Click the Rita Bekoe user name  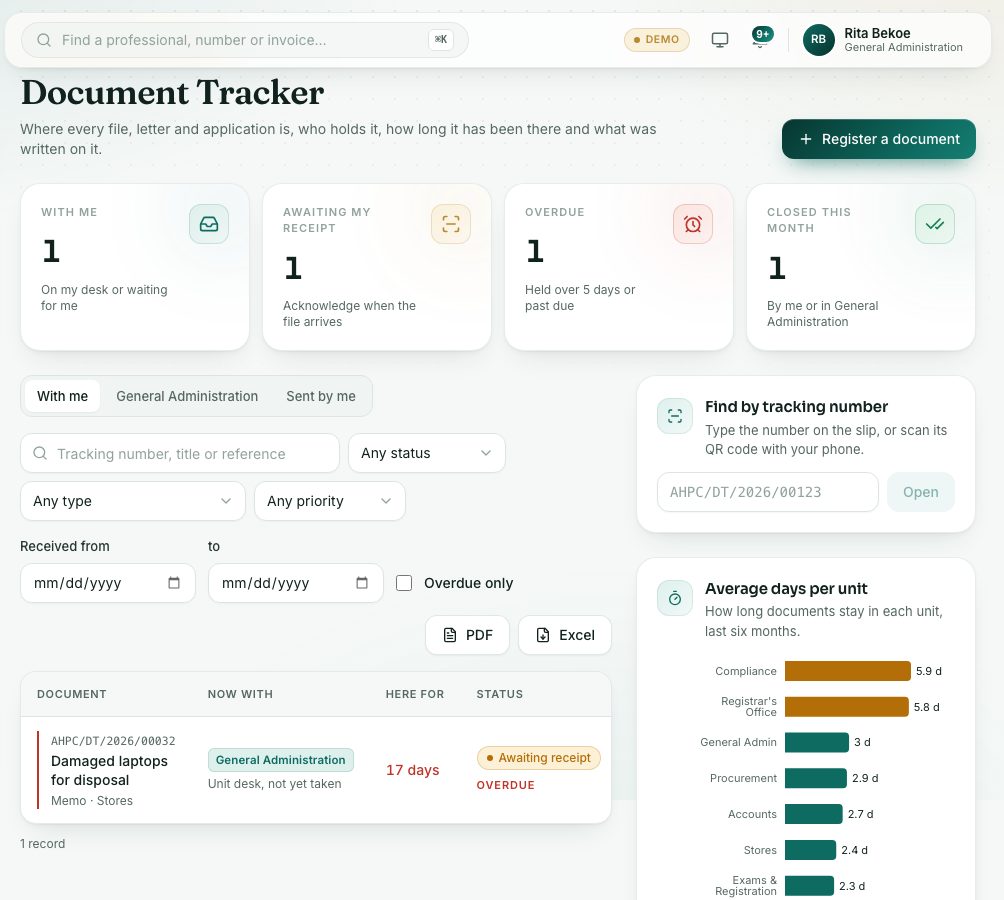point(877,33)
